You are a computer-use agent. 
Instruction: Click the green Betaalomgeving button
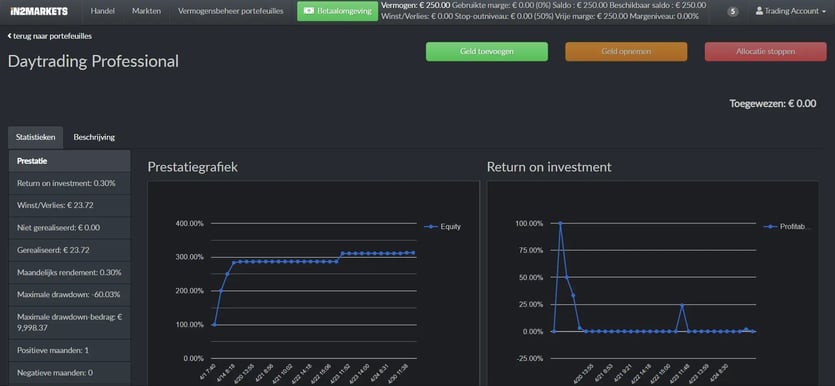tap(337, 11)
